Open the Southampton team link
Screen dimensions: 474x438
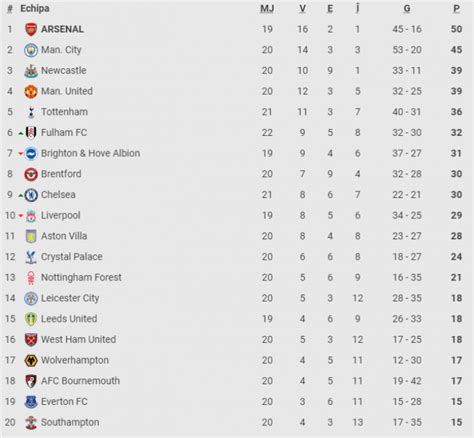(70, 422)
